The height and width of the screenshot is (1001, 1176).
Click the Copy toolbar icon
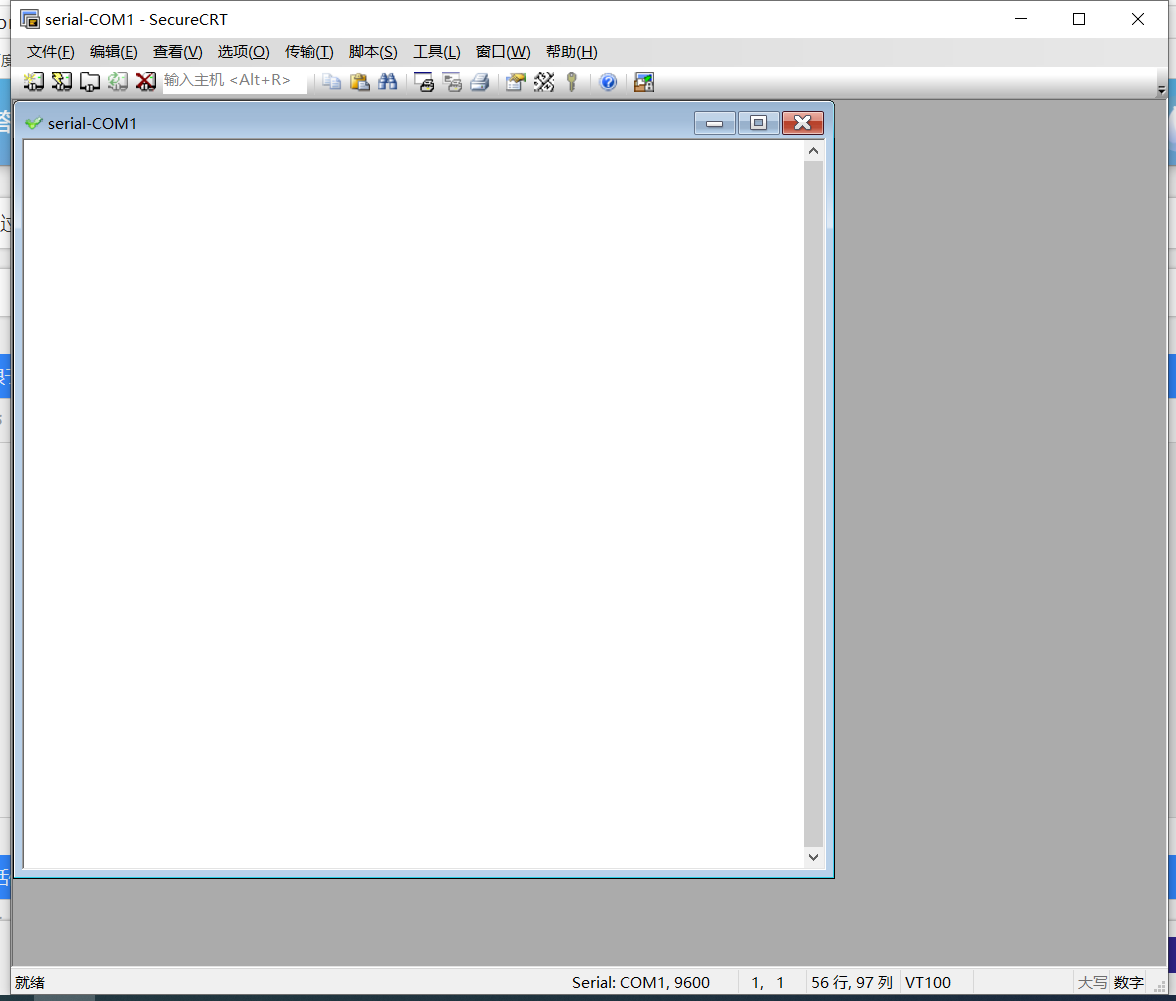(x=331, y=82)
